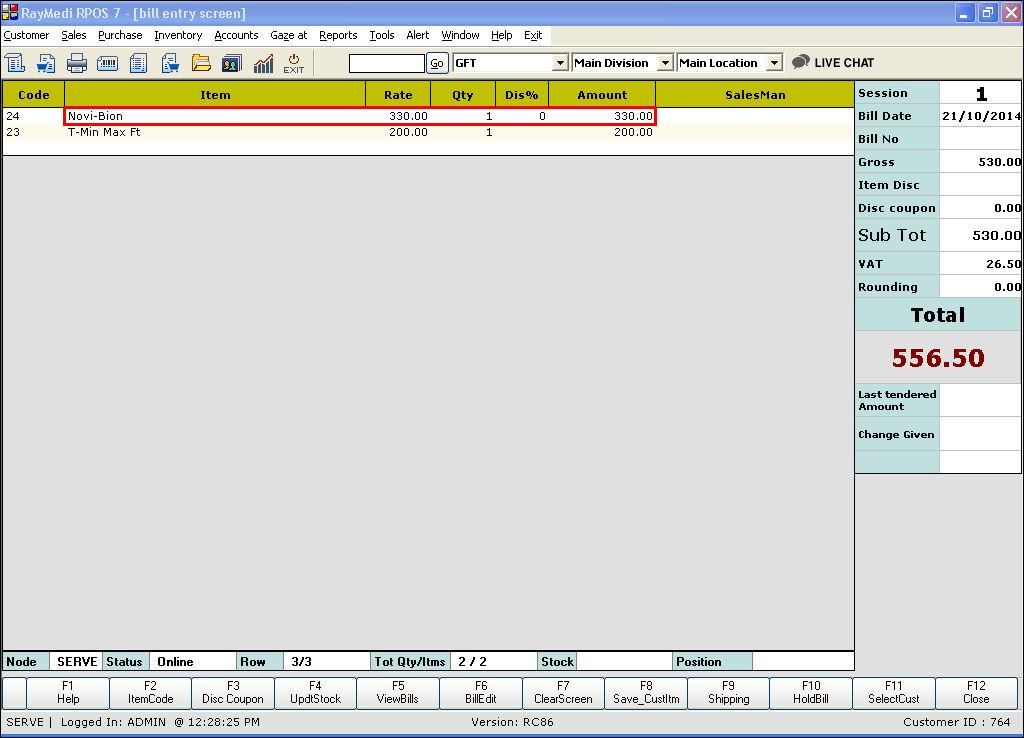Click the bar chart graph icon
1024x738 pixels.
coord(263,63)
